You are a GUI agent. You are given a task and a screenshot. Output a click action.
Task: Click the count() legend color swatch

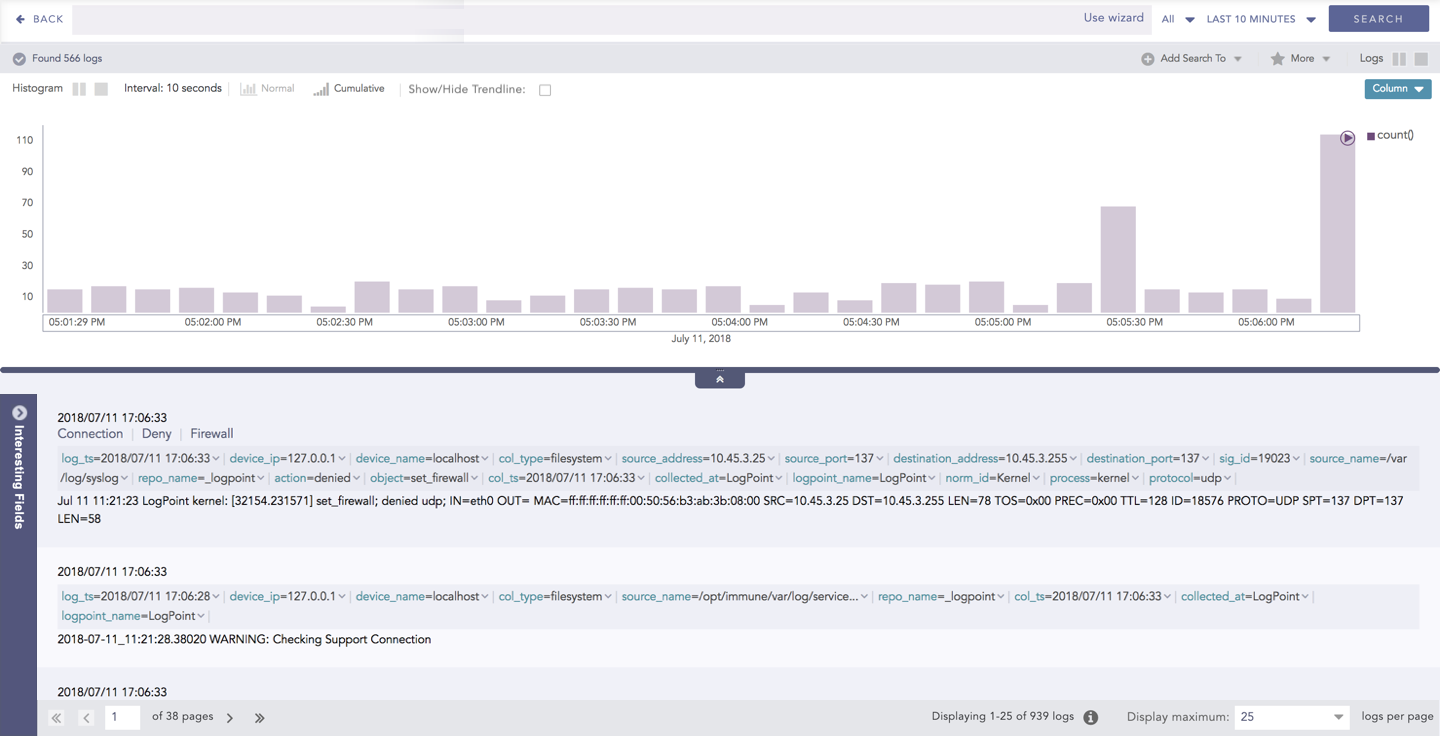(1371, 136)
